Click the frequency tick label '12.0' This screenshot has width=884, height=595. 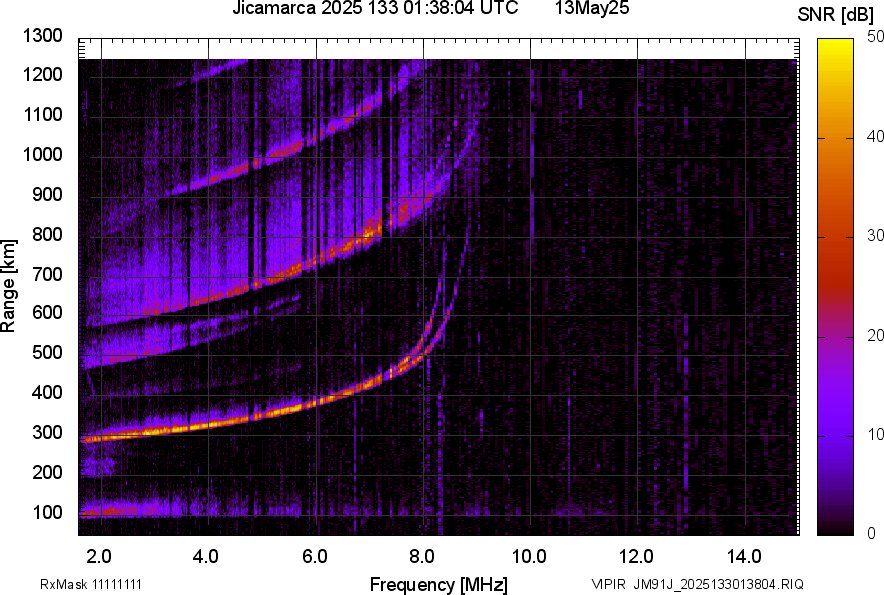pyautogui.click(x=637, y=557)
